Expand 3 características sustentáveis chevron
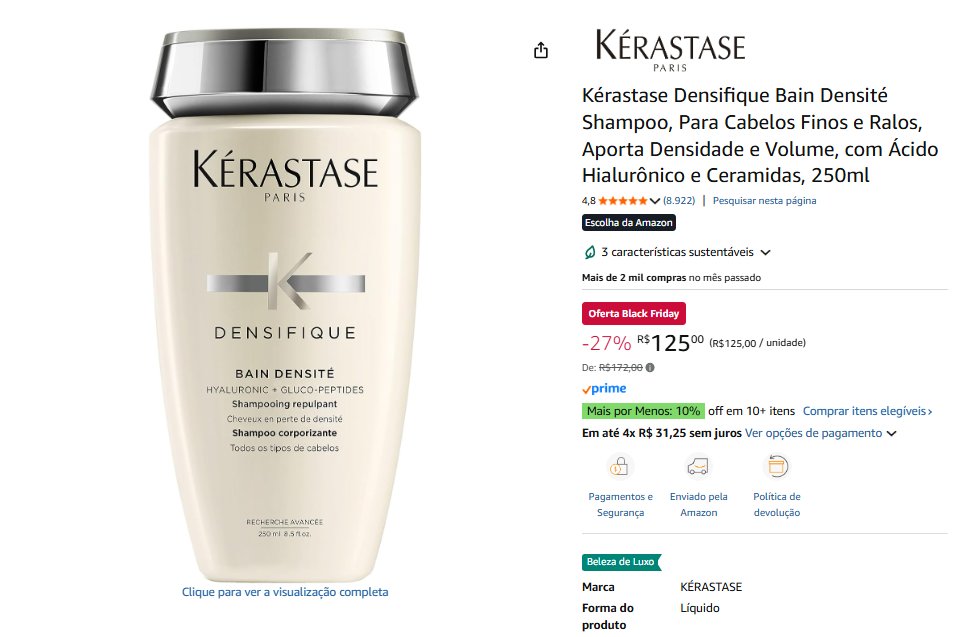The width and height of the screenshot is (969, 637). click(x=765, y=253)
